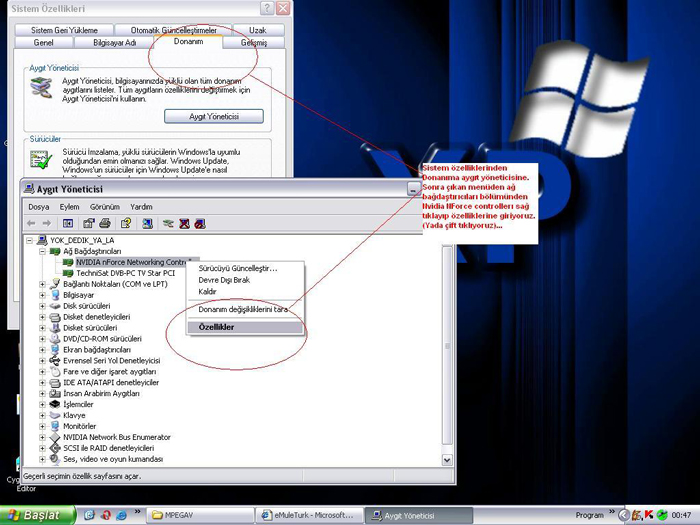The width and height of the screenshot is (700, 525).
Task: Click the Monitörler monitor icon
Action: (55, 426)
